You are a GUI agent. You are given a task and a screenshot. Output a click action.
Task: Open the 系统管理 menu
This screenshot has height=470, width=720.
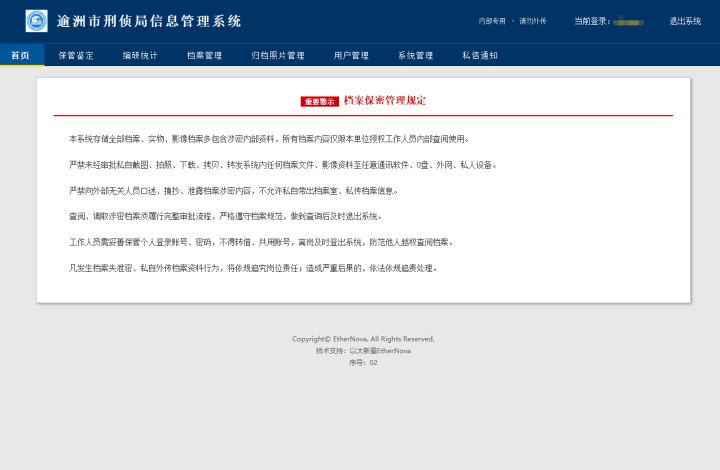coord(416,56)
